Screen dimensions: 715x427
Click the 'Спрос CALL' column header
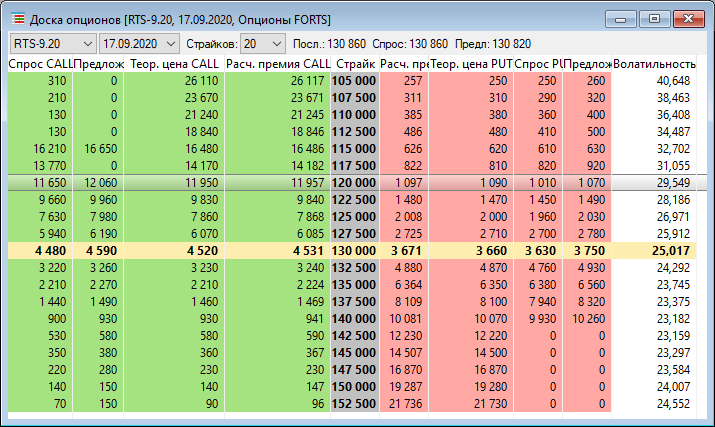(40, 64)
